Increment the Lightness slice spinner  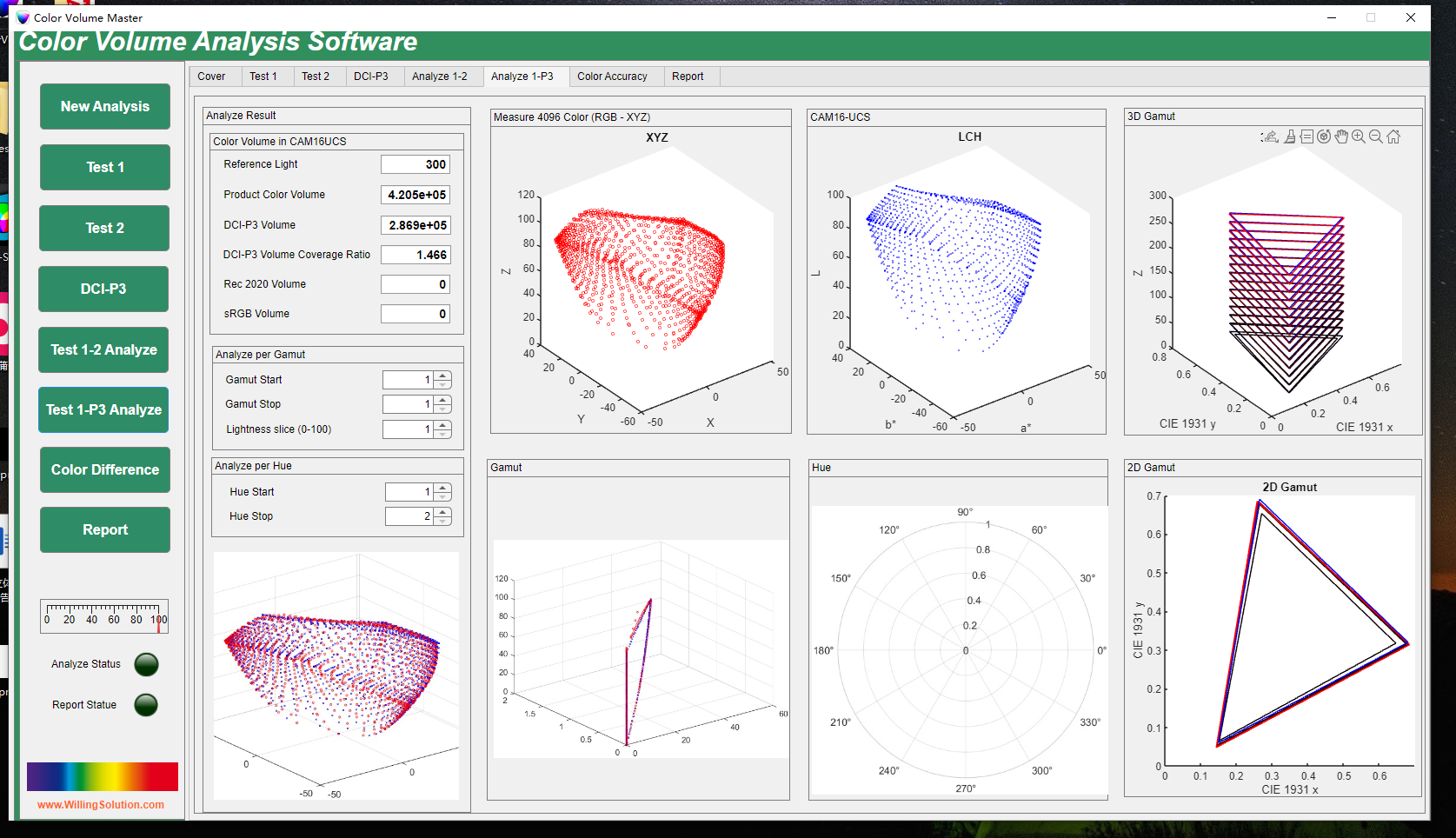(443, 425)
